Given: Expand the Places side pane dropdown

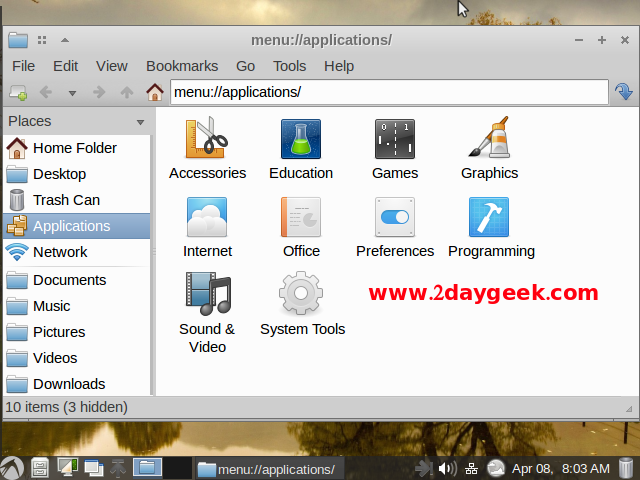Looking at the screenshot, I should point(140,122).
